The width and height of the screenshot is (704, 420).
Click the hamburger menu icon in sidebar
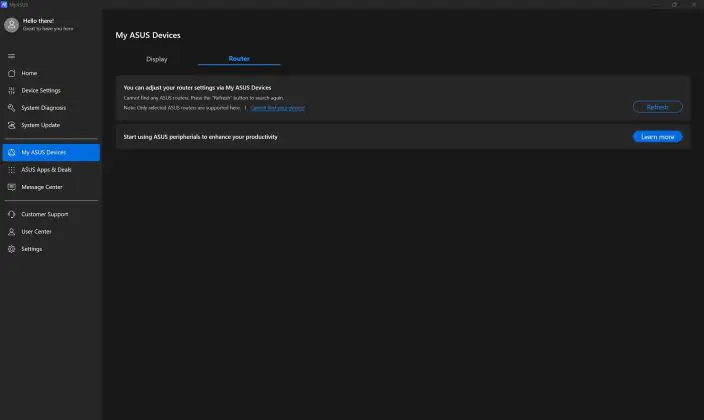tap(12, 56)
